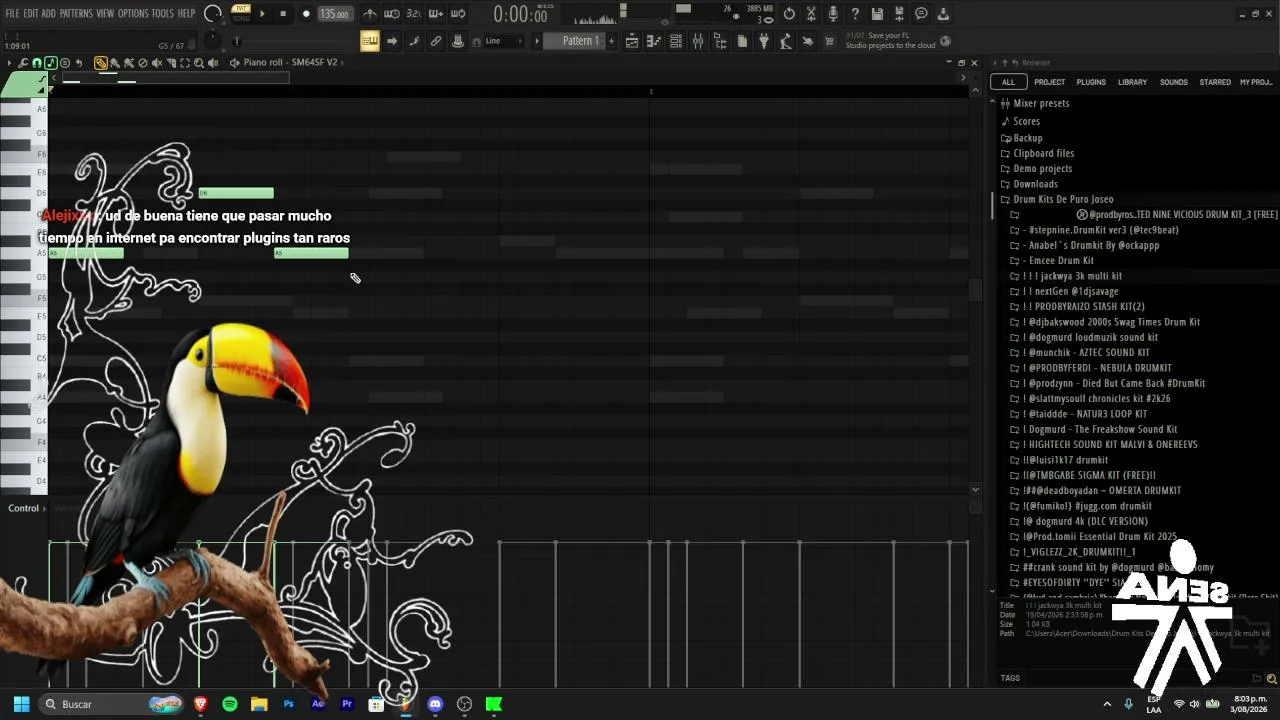Open the FILE menu
The width and height of the screenshot is (1280, 720).
[x=13, y=14]
